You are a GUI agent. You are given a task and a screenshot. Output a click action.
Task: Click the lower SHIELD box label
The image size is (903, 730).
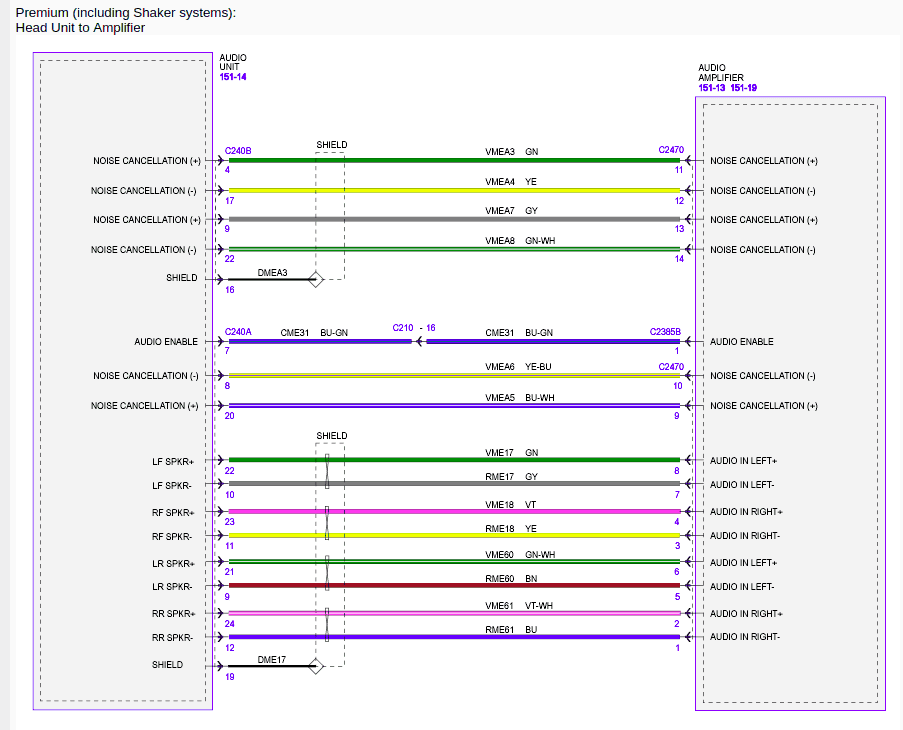(332, 436)
